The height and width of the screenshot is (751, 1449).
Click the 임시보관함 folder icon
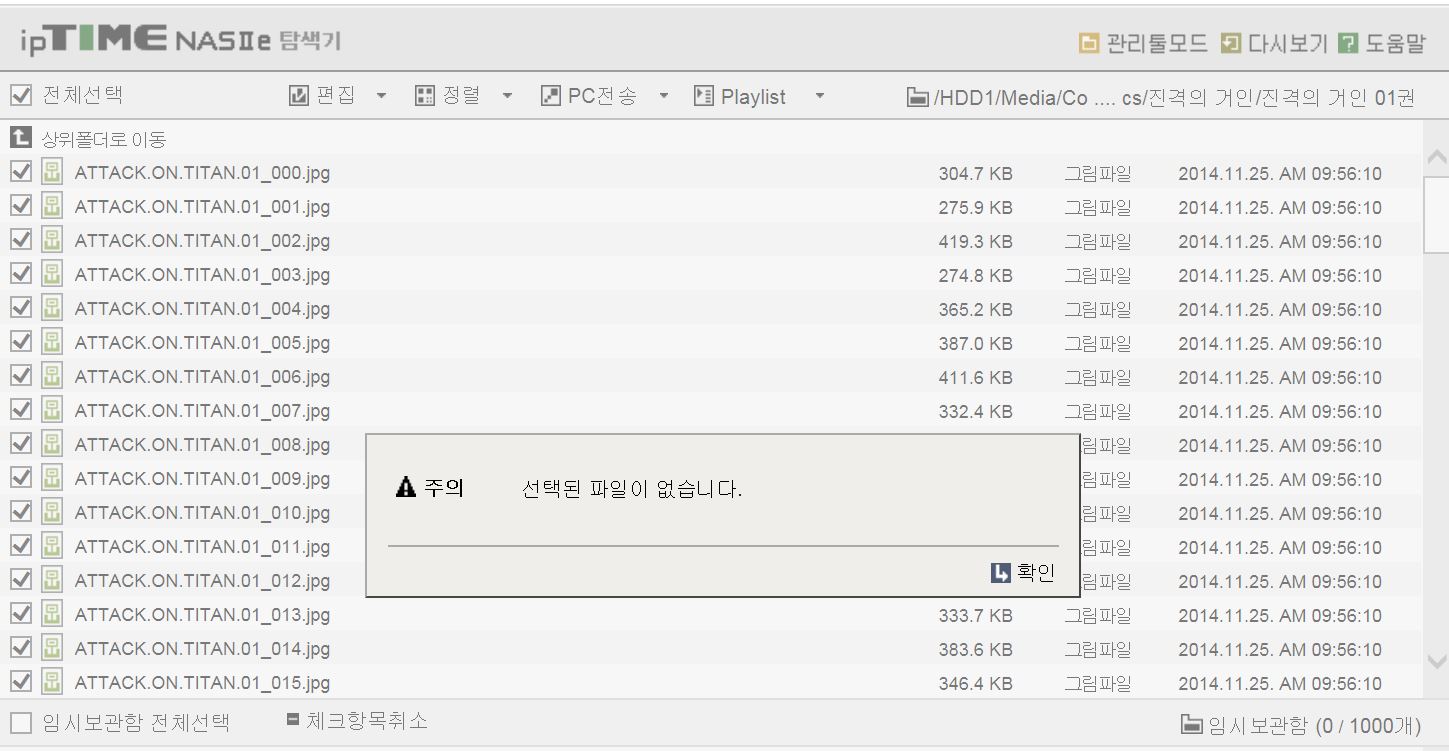(x=1192, y=724)
